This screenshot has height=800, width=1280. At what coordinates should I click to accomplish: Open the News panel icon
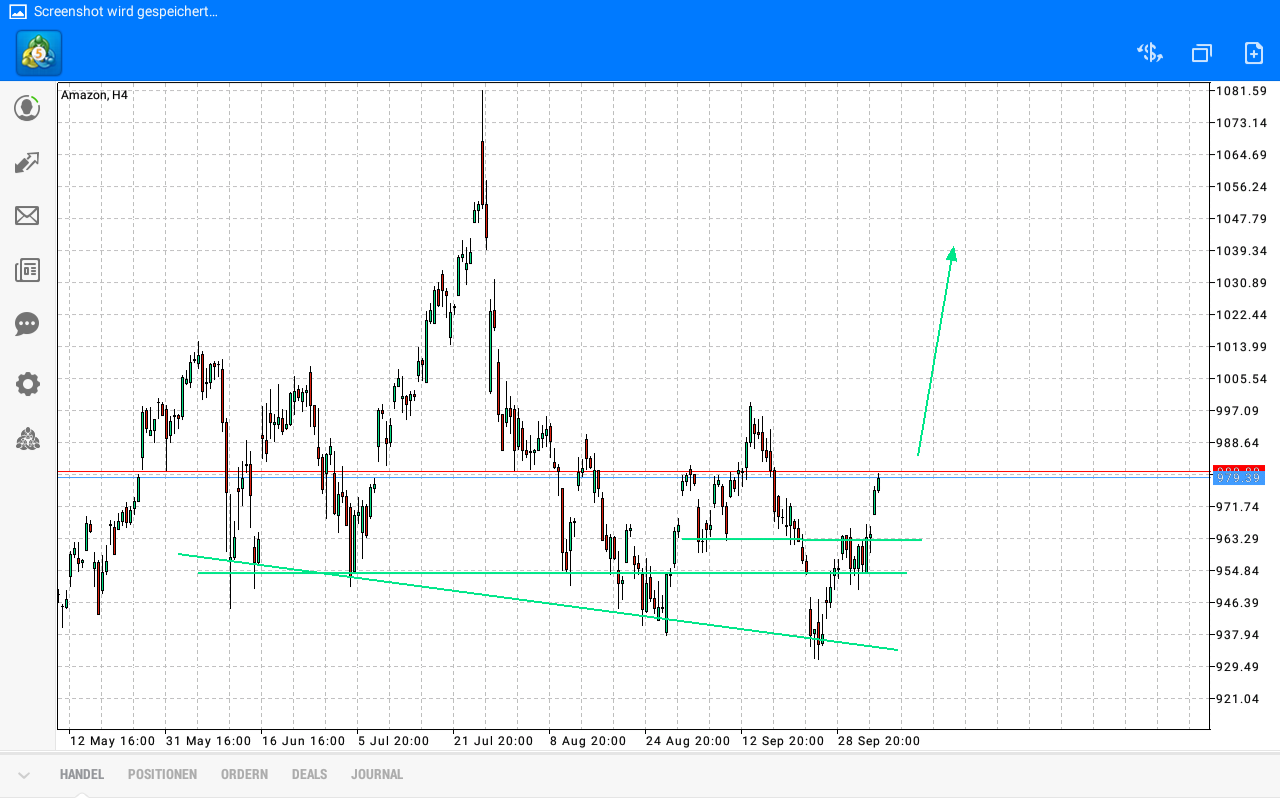(x=27, y=270)
